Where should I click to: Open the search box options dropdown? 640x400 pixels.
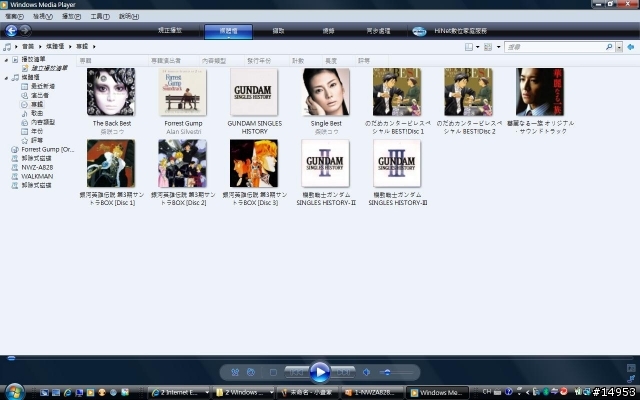tap(619, 47)
